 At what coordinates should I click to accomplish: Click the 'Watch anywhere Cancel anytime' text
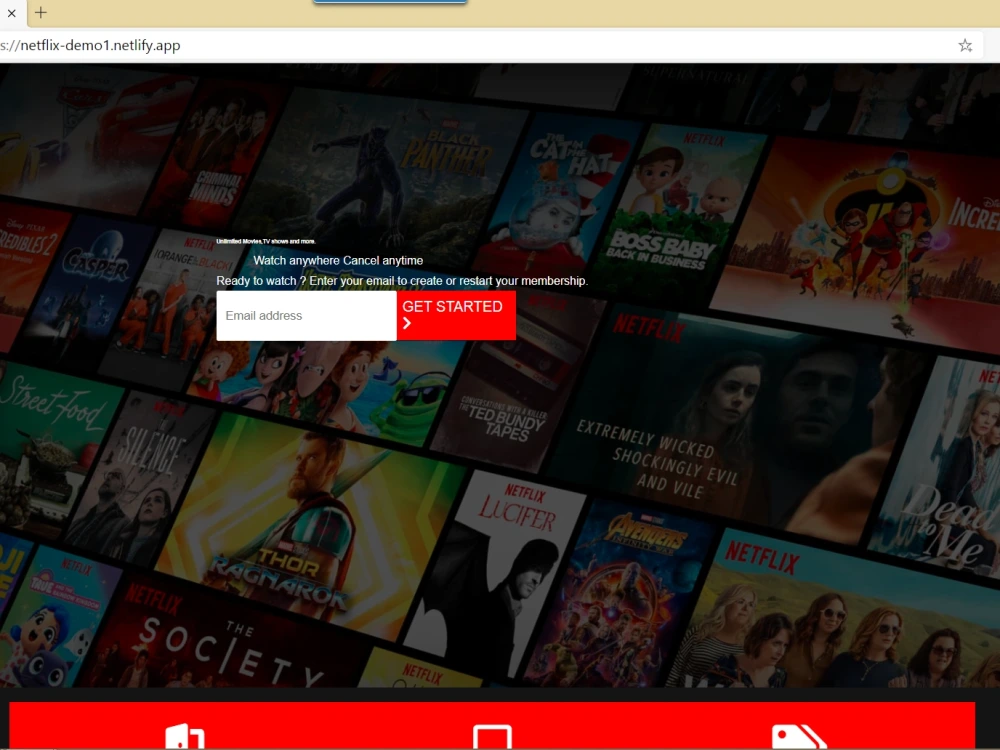point(338,260)
